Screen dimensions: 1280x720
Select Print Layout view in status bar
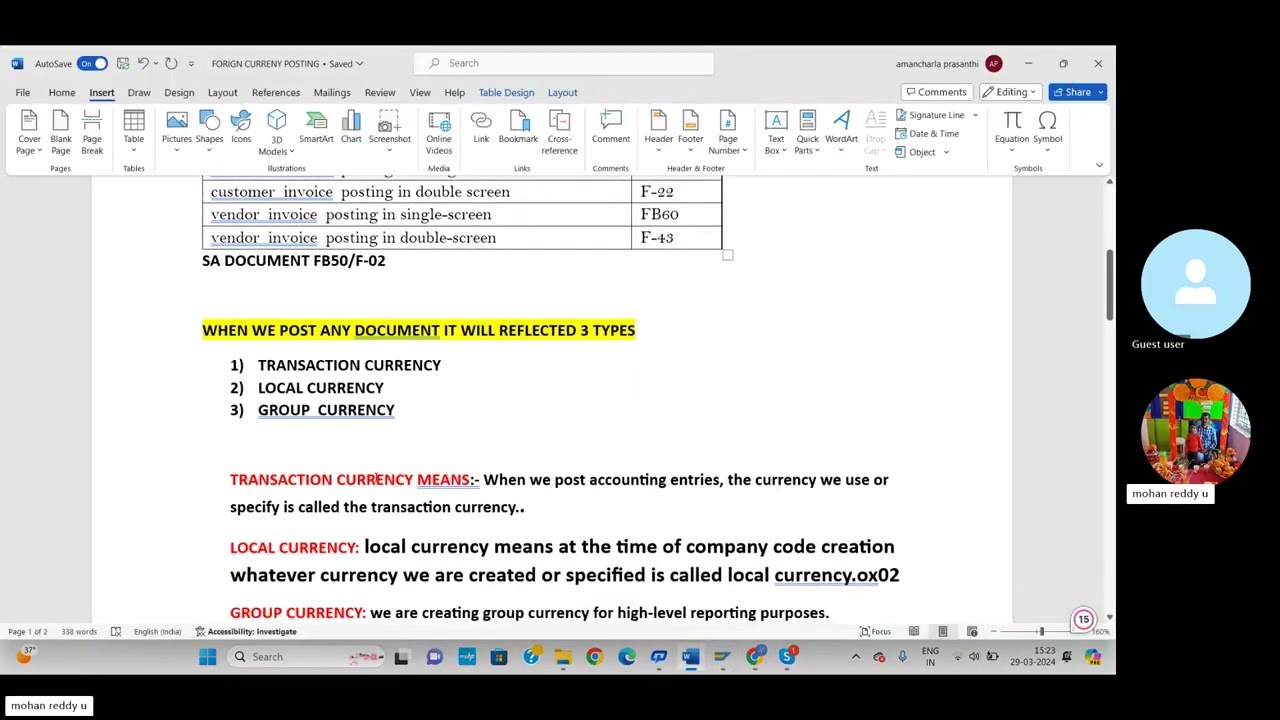(942, 631)
